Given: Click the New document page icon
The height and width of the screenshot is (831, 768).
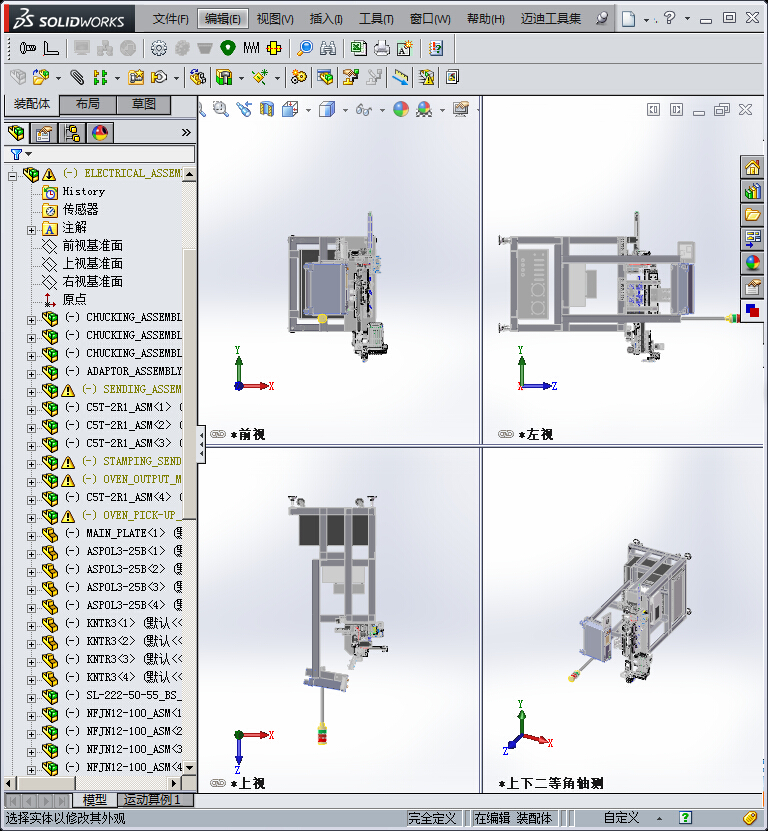Looking at the screenshot, I should click(628, 19).
